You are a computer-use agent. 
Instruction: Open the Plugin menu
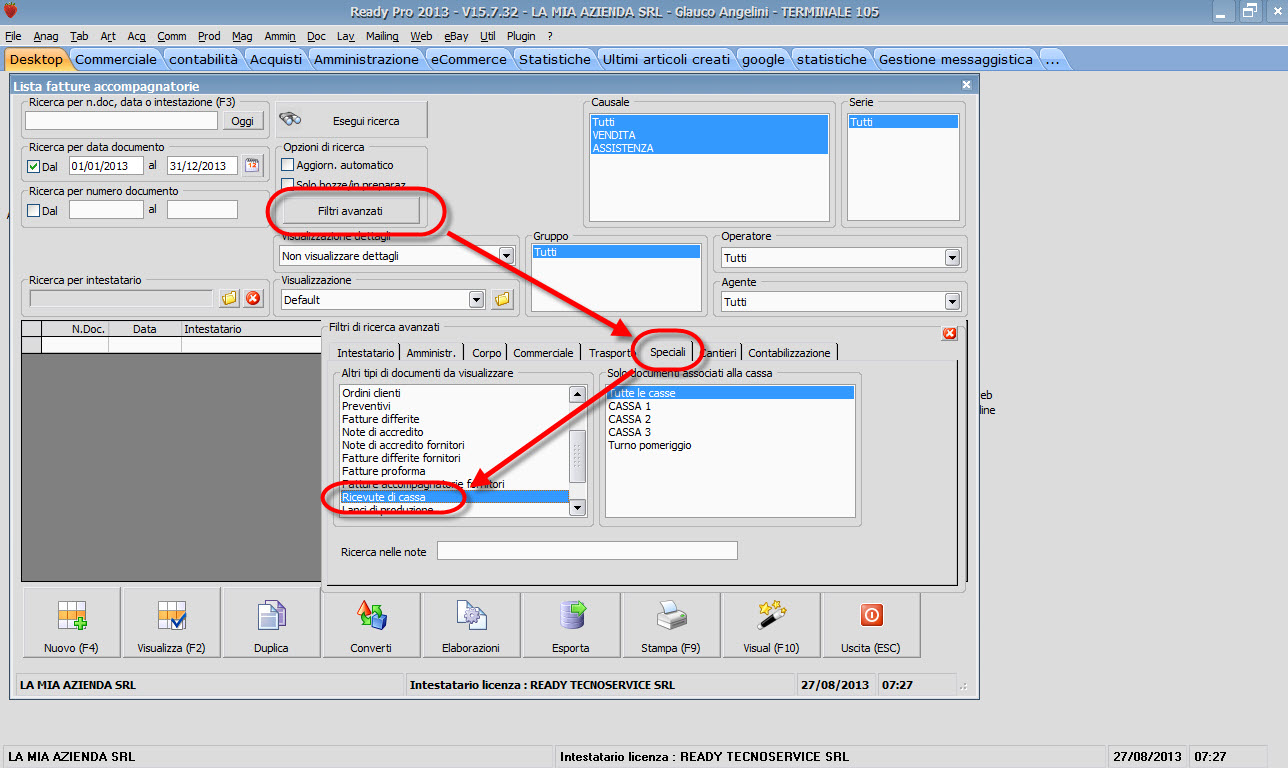tap(521, 36)
